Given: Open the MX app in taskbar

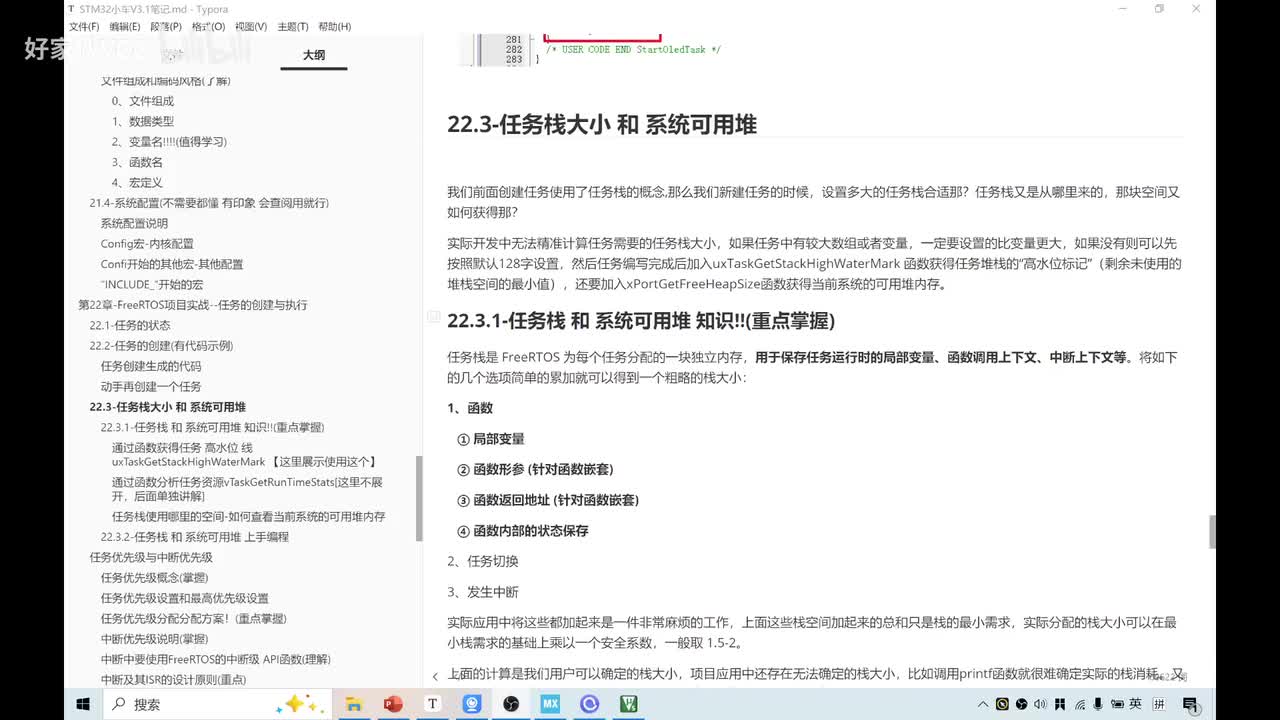Looking at the screenshot, I should (x=550, y=704).
